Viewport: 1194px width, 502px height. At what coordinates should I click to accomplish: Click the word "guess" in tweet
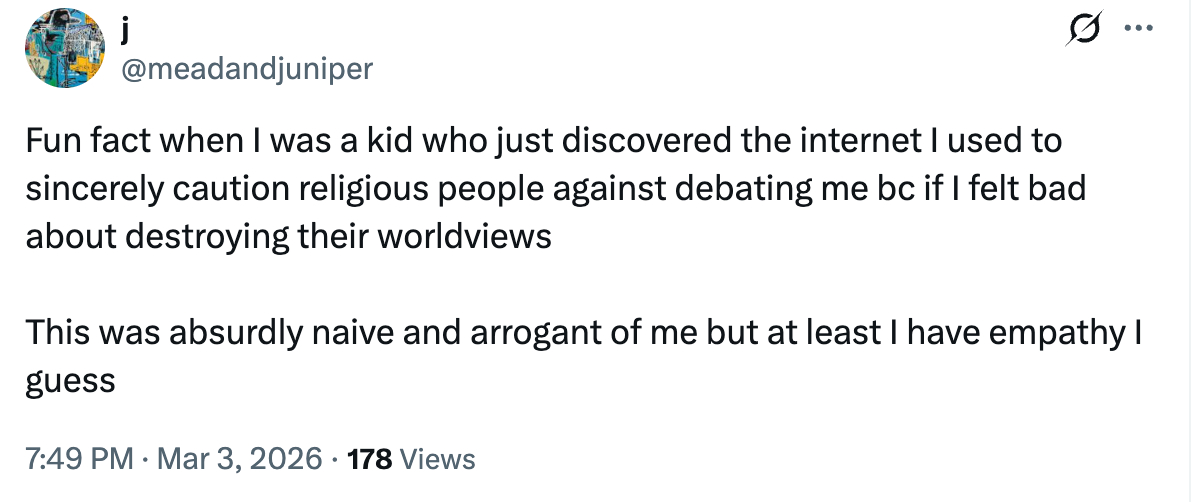point(71,381)
